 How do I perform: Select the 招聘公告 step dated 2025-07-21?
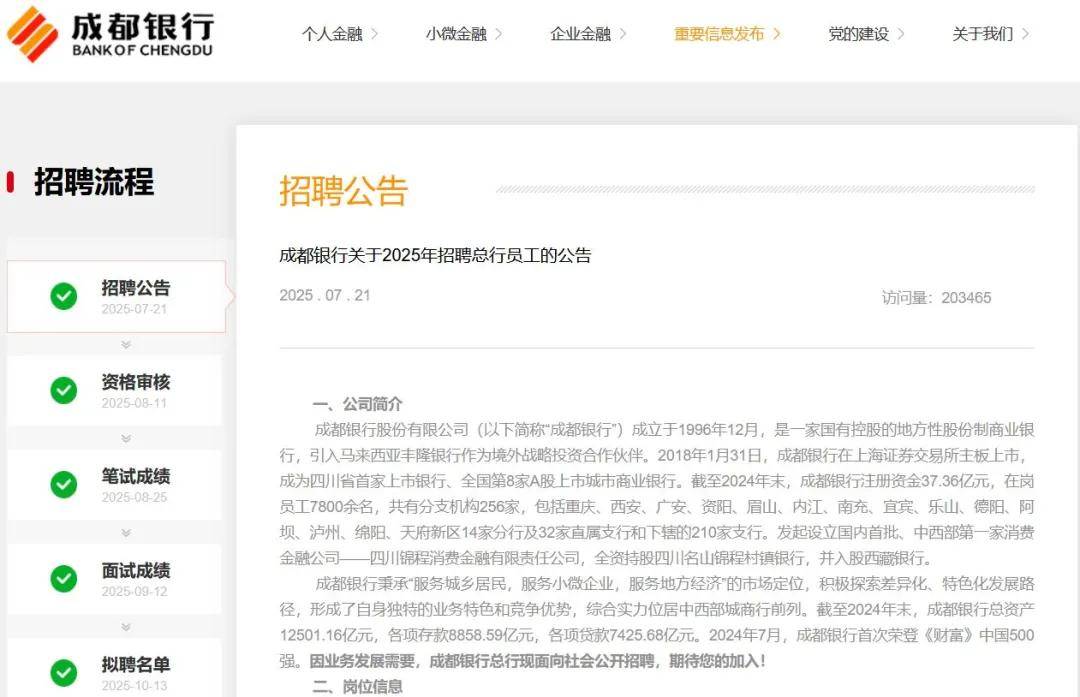(x=135, y=296)
